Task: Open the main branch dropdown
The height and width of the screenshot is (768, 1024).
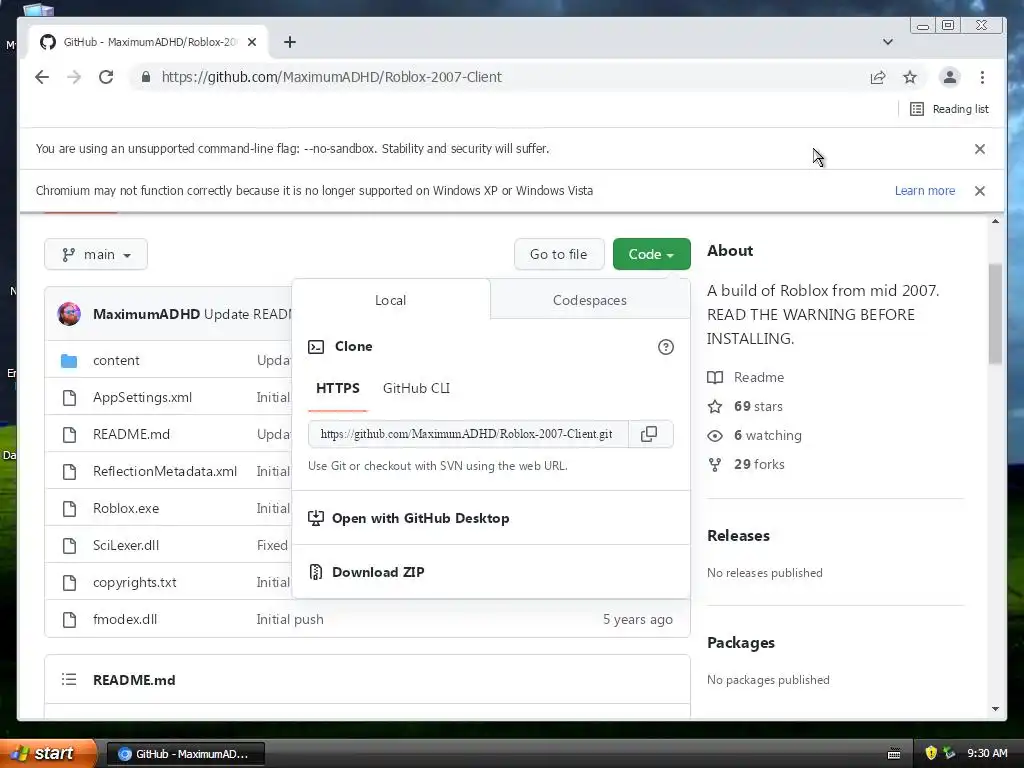Action: [x=96, y=254]
